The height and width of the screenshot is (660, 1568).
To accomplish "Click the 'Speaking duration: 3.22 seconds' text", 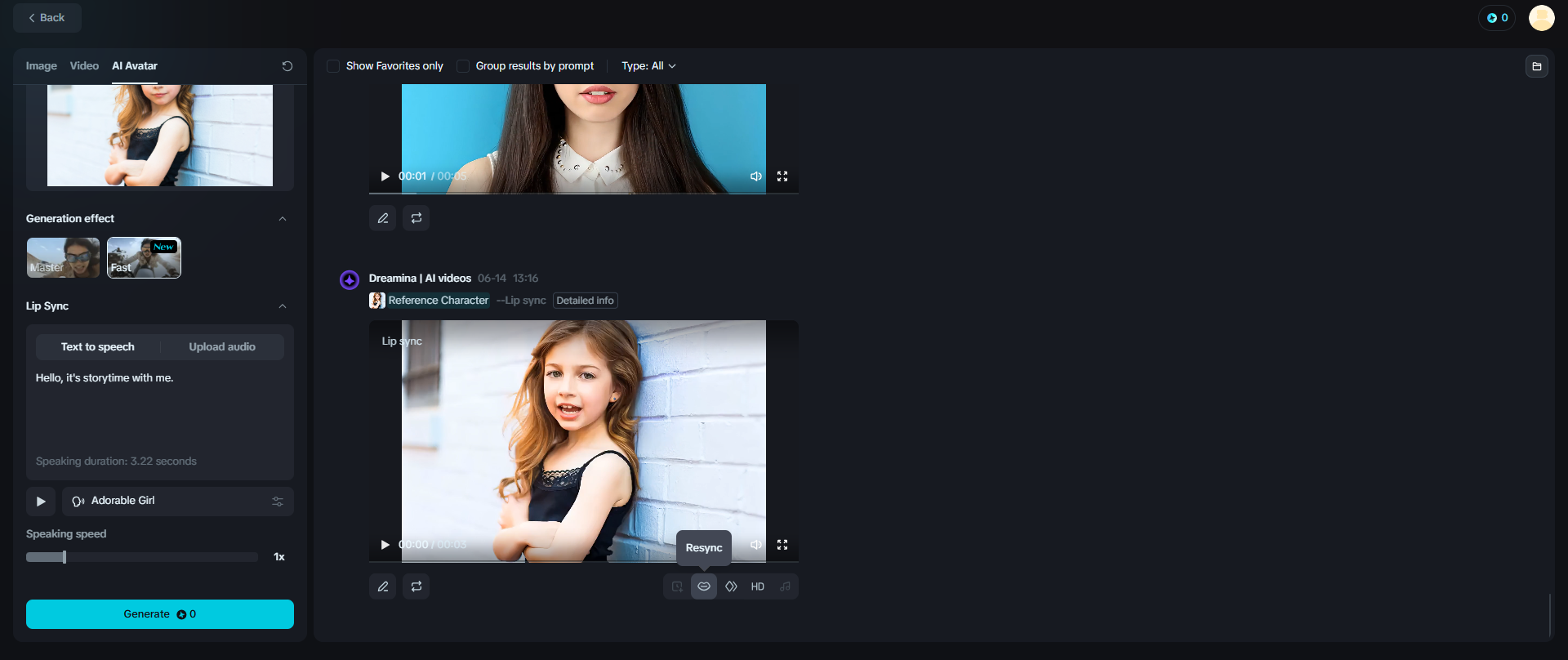I will pyautogui.click(x=116, y=462).
